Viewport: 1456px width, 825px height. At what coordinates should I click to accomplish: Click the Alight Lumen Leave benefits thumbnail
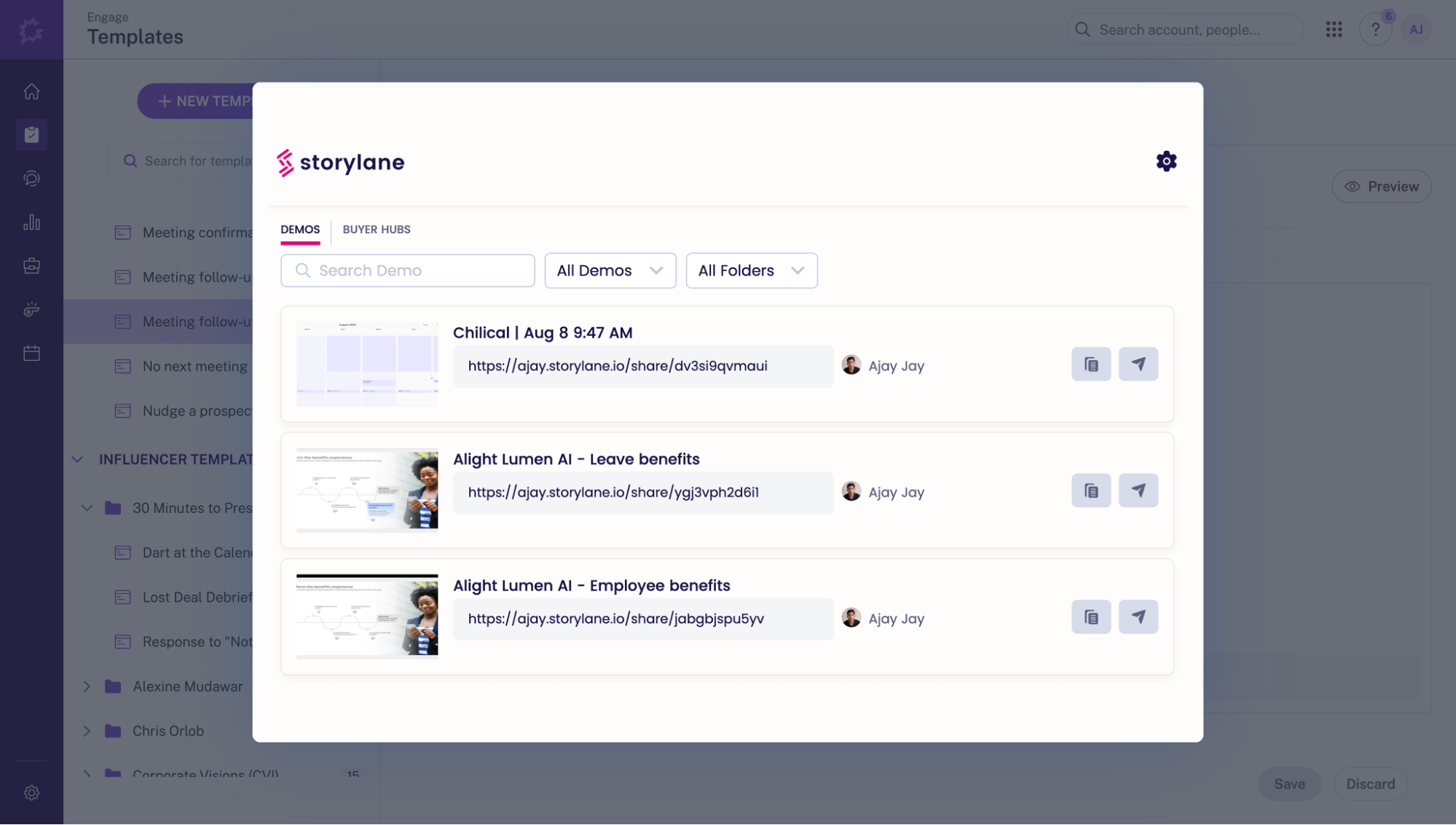pyautogui.click(x=367, y=490)
